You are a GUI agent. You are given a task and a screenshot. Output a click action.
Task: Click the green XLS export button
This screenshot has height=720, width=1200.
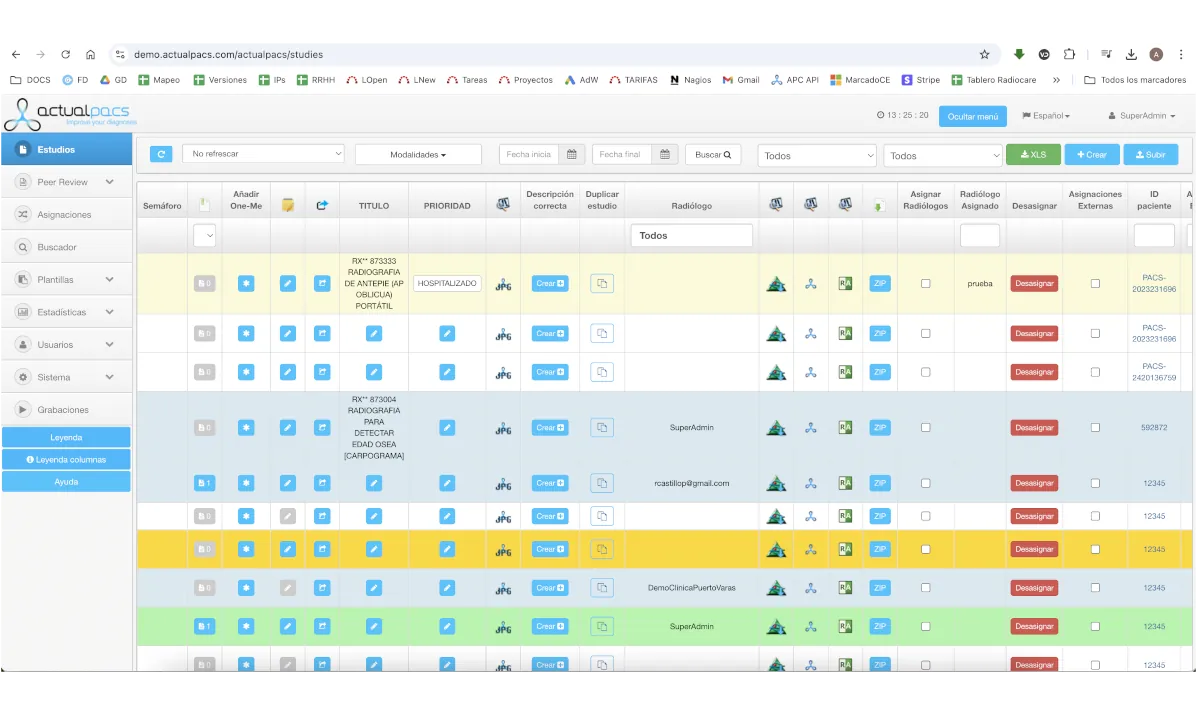click(x=1033, y=155)
